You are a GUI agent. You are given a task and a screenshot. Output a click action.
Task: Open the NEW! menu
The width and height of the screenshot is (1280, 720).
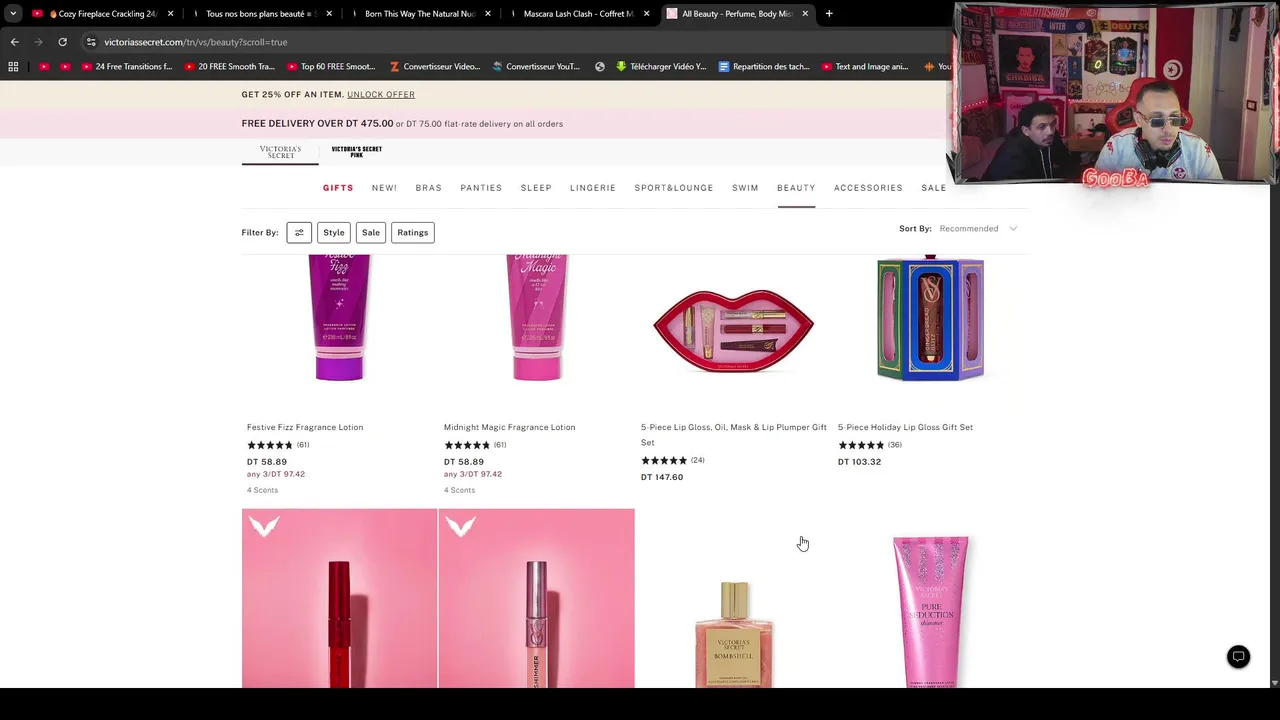pyautogui.click(x=384, y=188)
